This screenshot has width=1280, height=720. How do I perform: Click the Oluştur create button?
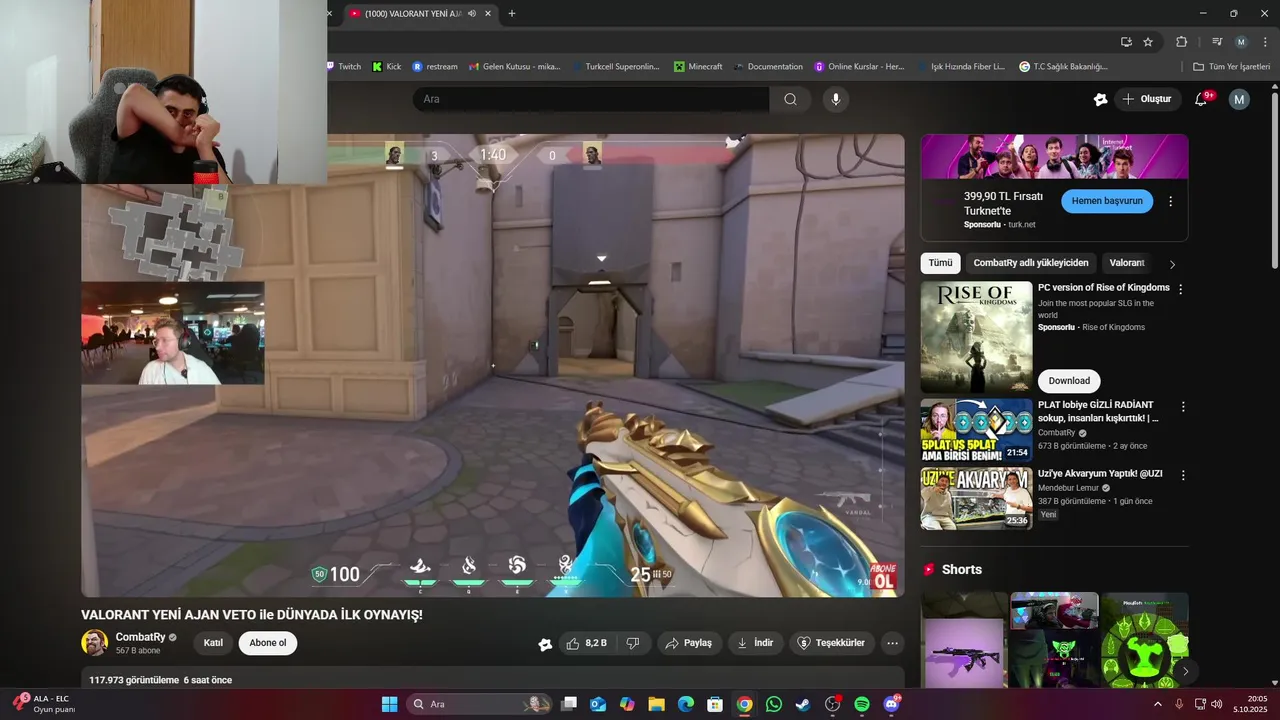pyautogui.click(x=1147, y=99)
